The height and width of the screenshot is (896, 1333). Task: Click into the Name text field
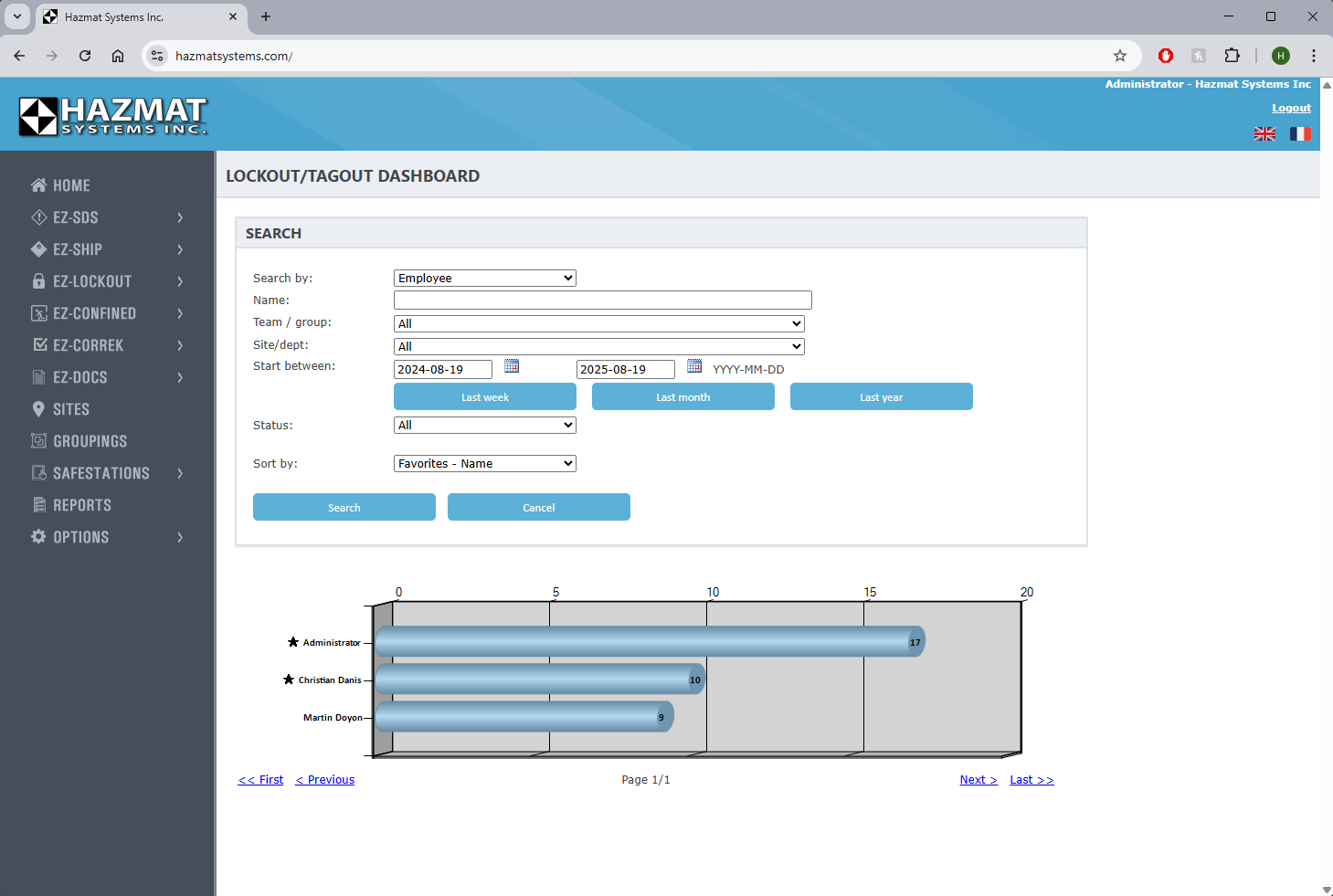coord(602,300)
